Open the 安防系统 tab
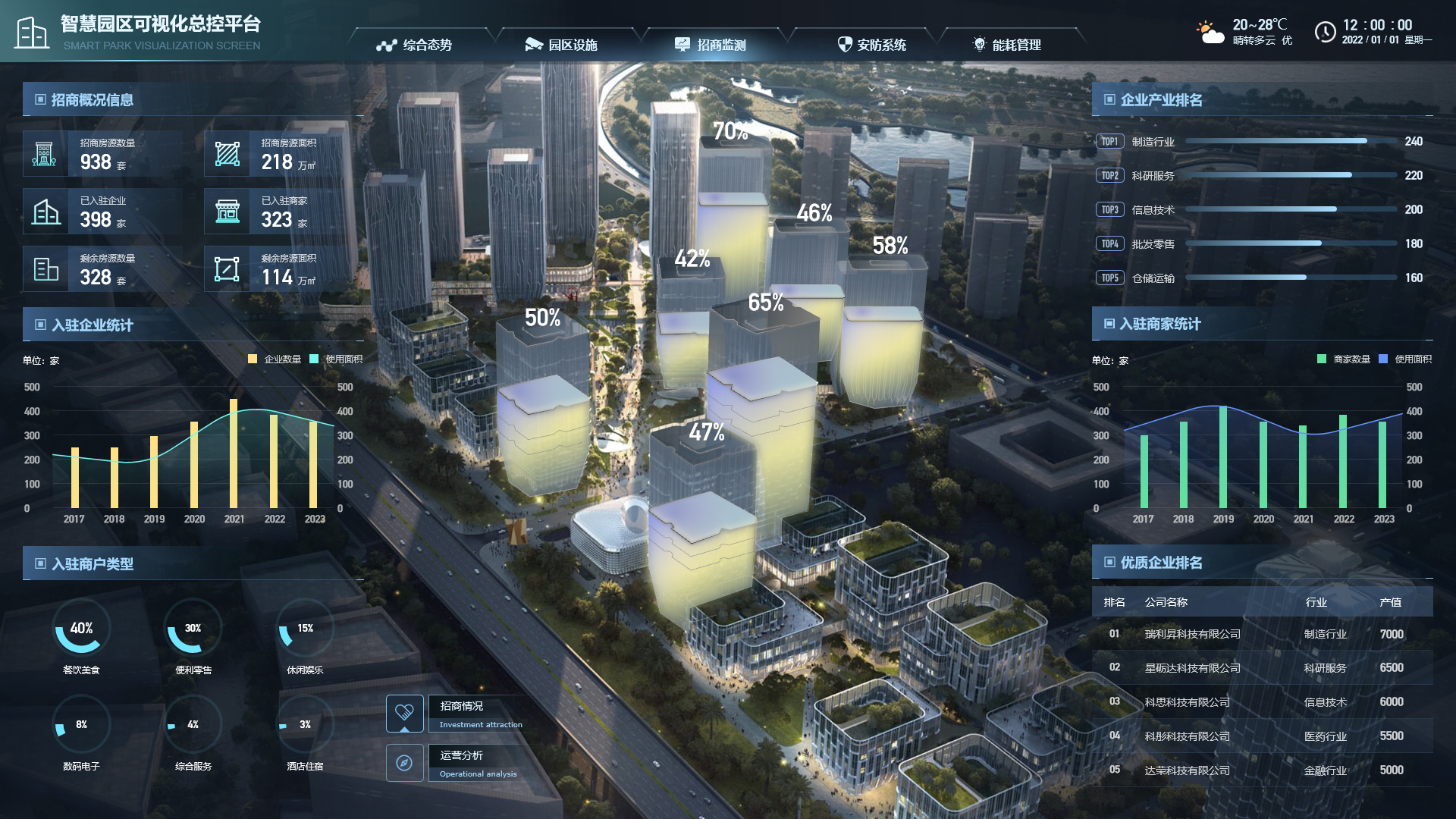 click(x=871, y=45)
